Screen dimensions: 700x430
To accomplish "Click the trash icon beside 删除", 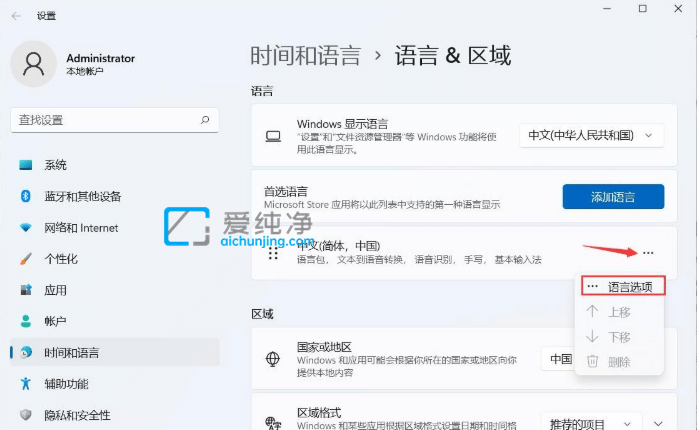I will pos(592,361).
